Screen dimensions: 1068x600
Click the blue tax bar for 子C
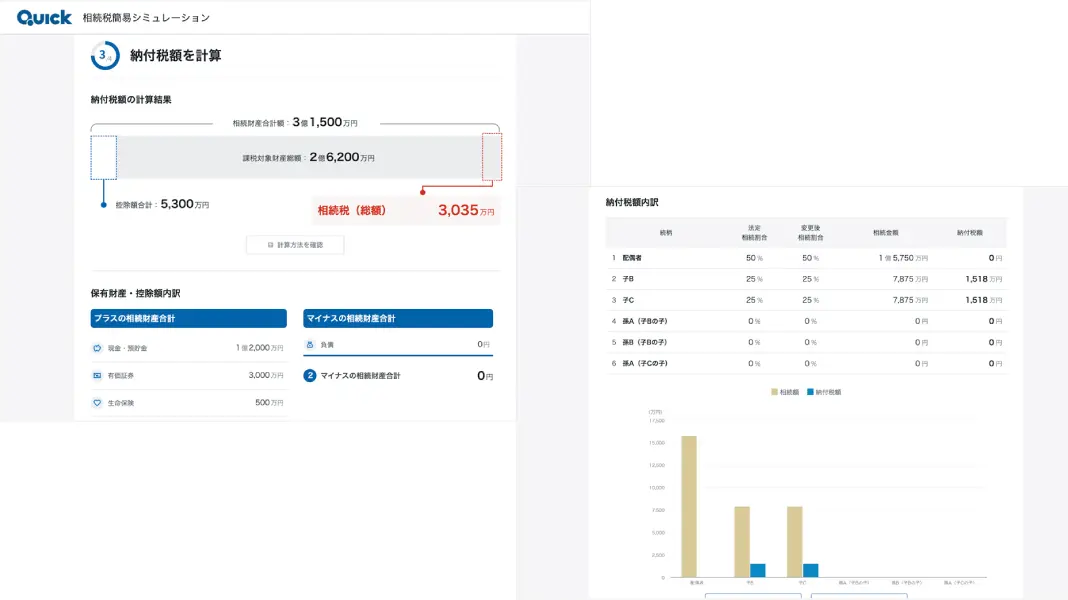tap(811, 571)
